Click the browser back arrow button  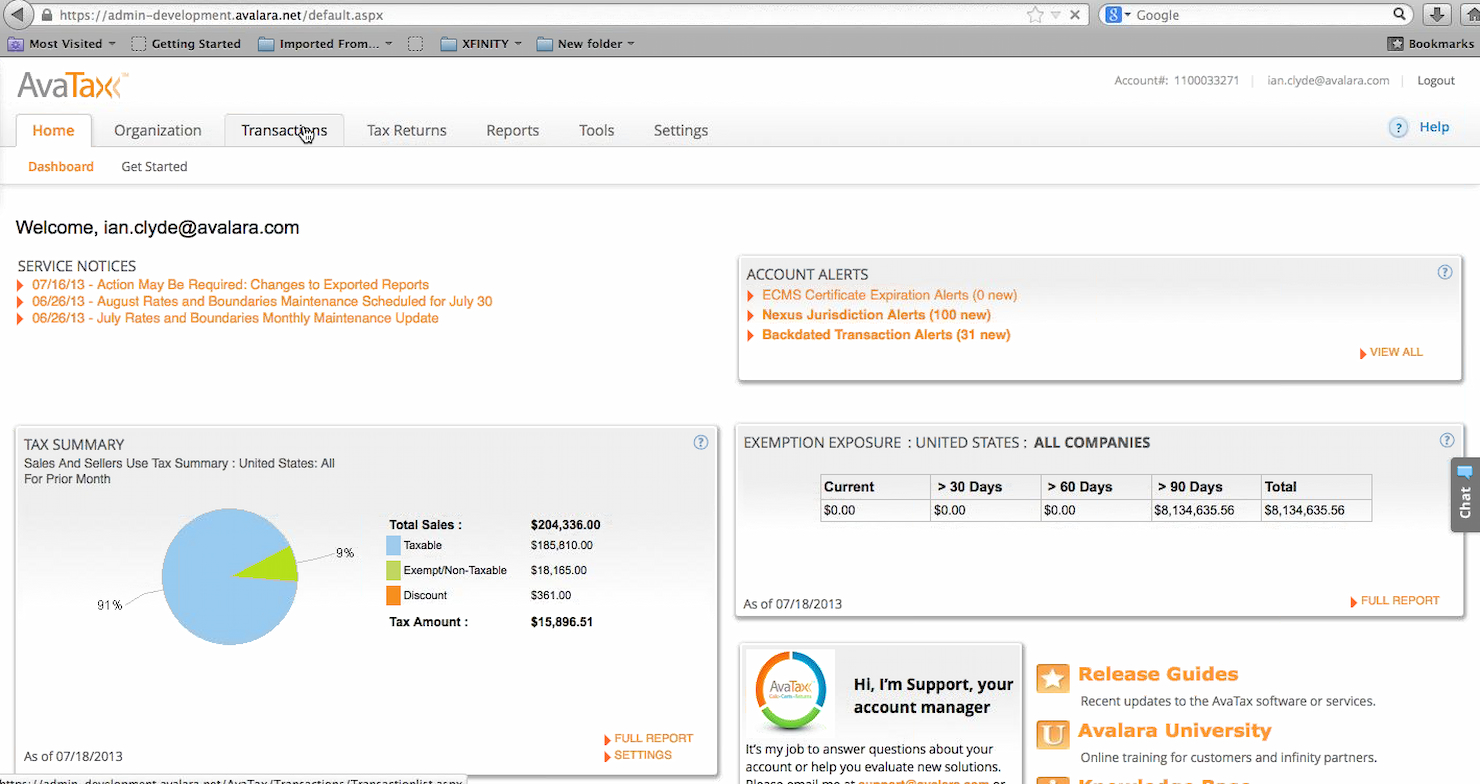point(18,15)
